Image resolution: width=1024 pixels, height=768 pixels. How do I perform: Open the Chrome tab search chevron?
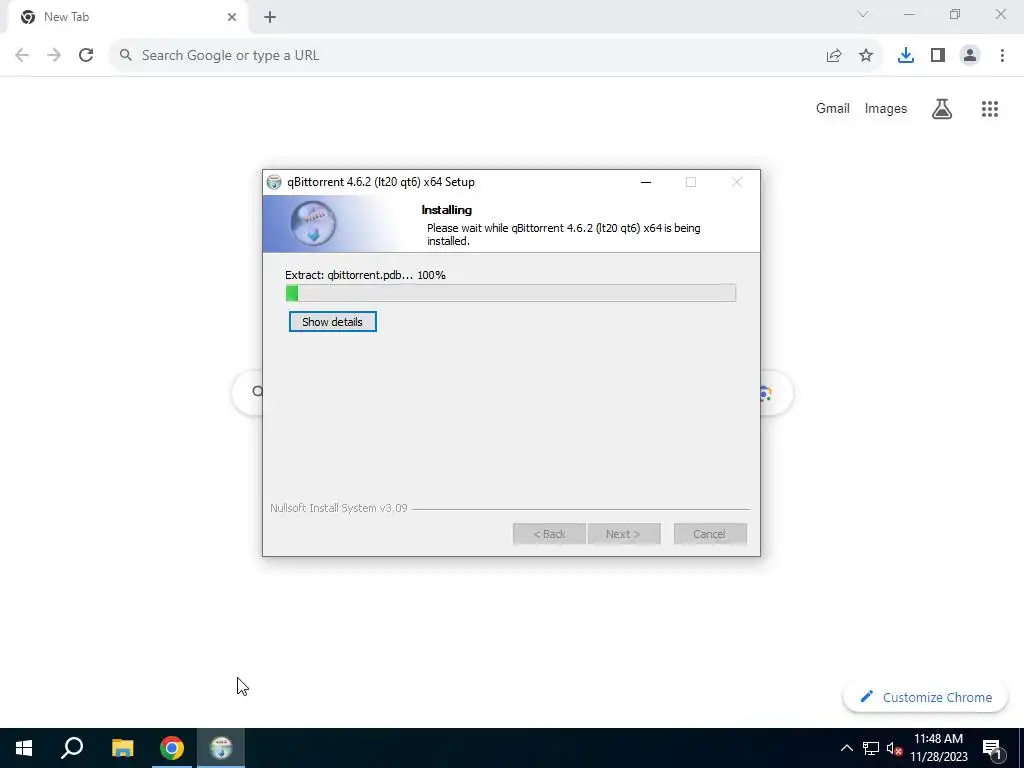[863, 14]
